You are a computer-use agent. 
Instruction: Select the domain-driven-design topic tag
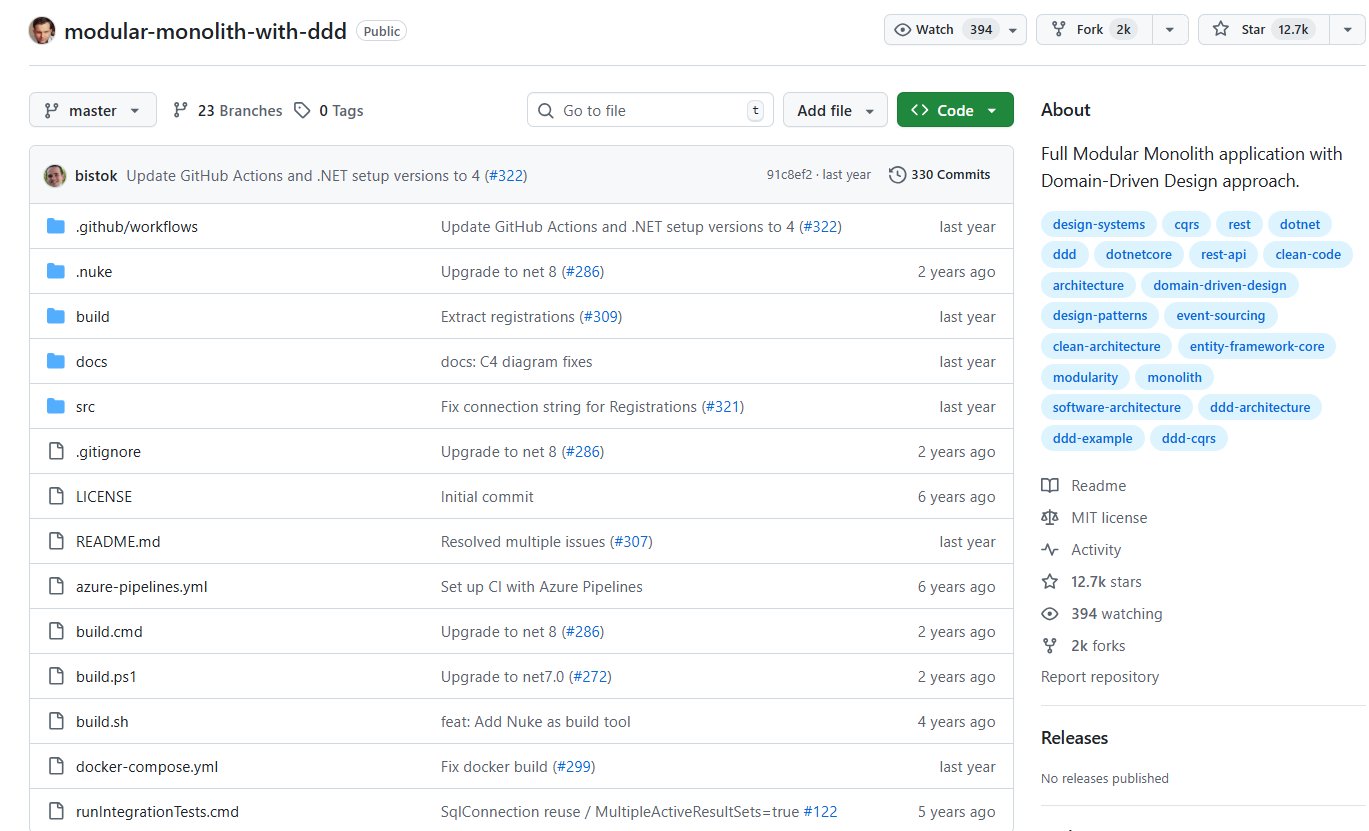pos(1220,285)
